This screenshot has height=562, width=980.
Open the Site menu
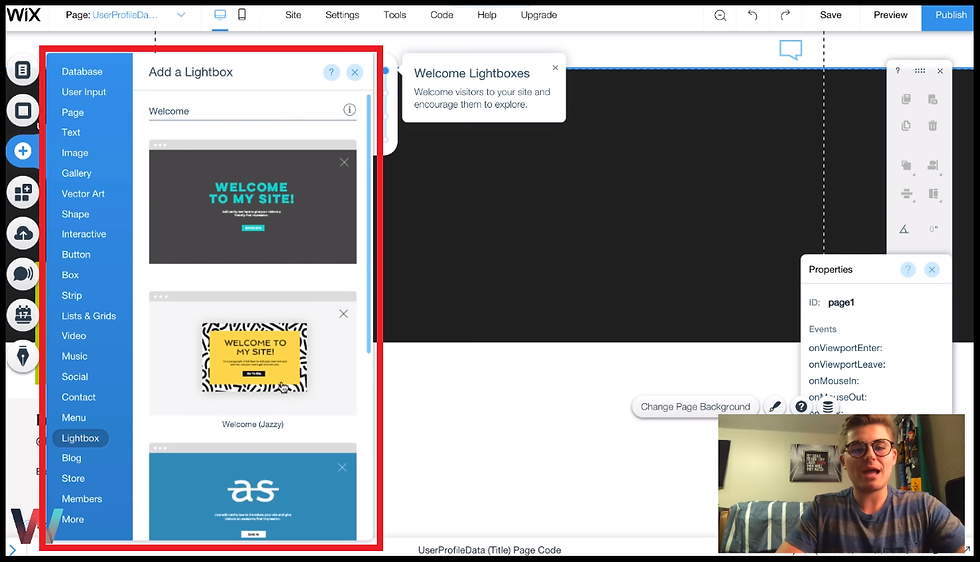[x=293, y=15]
